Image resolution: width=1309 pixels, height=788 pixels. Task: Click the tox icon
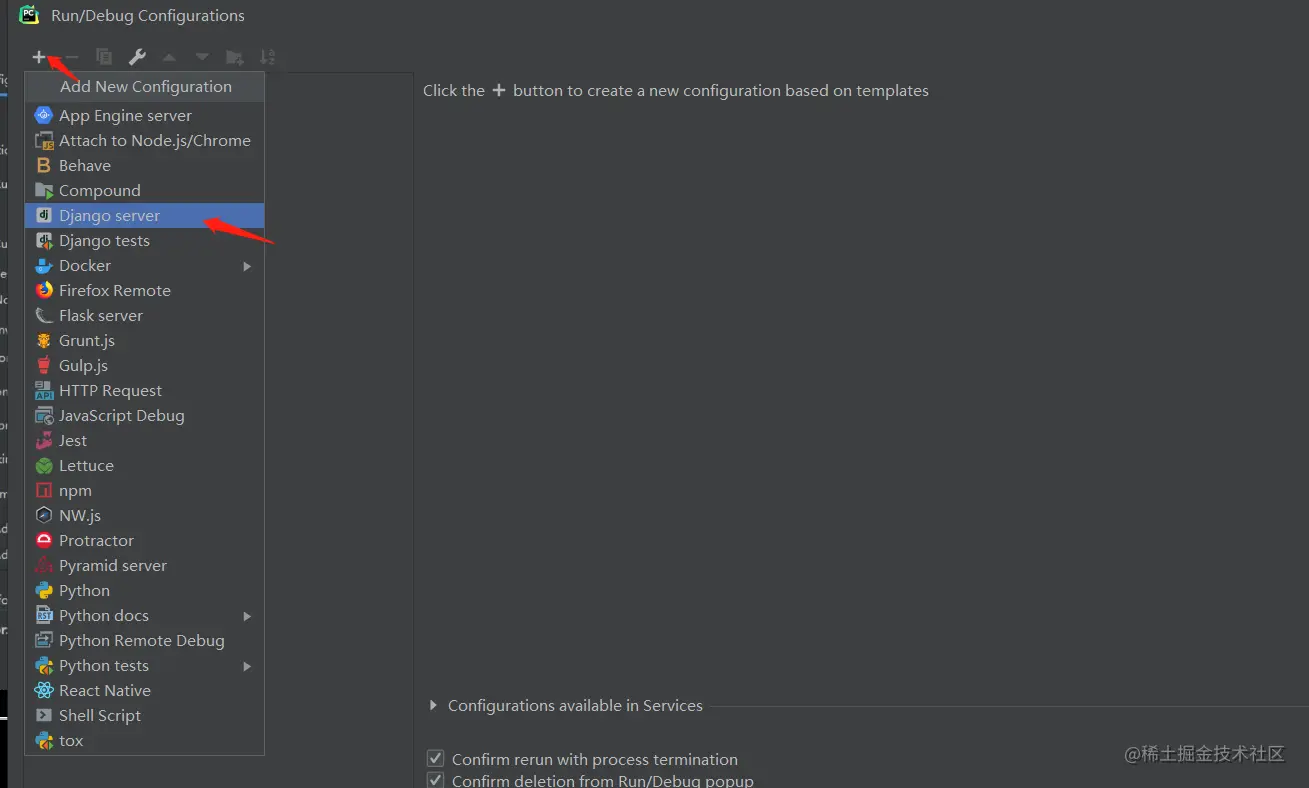click(x=44, y=740)
